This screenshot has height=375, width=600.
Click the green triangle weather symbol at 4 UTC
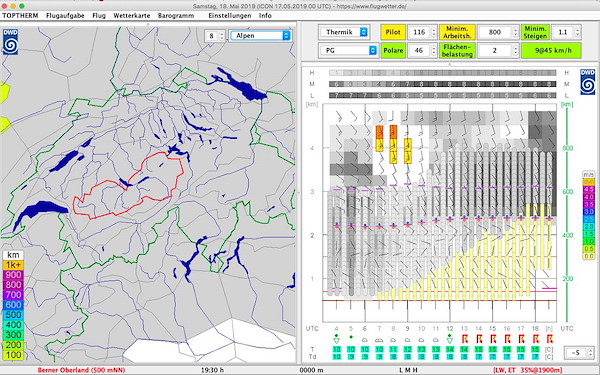click(x=336, y=339)
